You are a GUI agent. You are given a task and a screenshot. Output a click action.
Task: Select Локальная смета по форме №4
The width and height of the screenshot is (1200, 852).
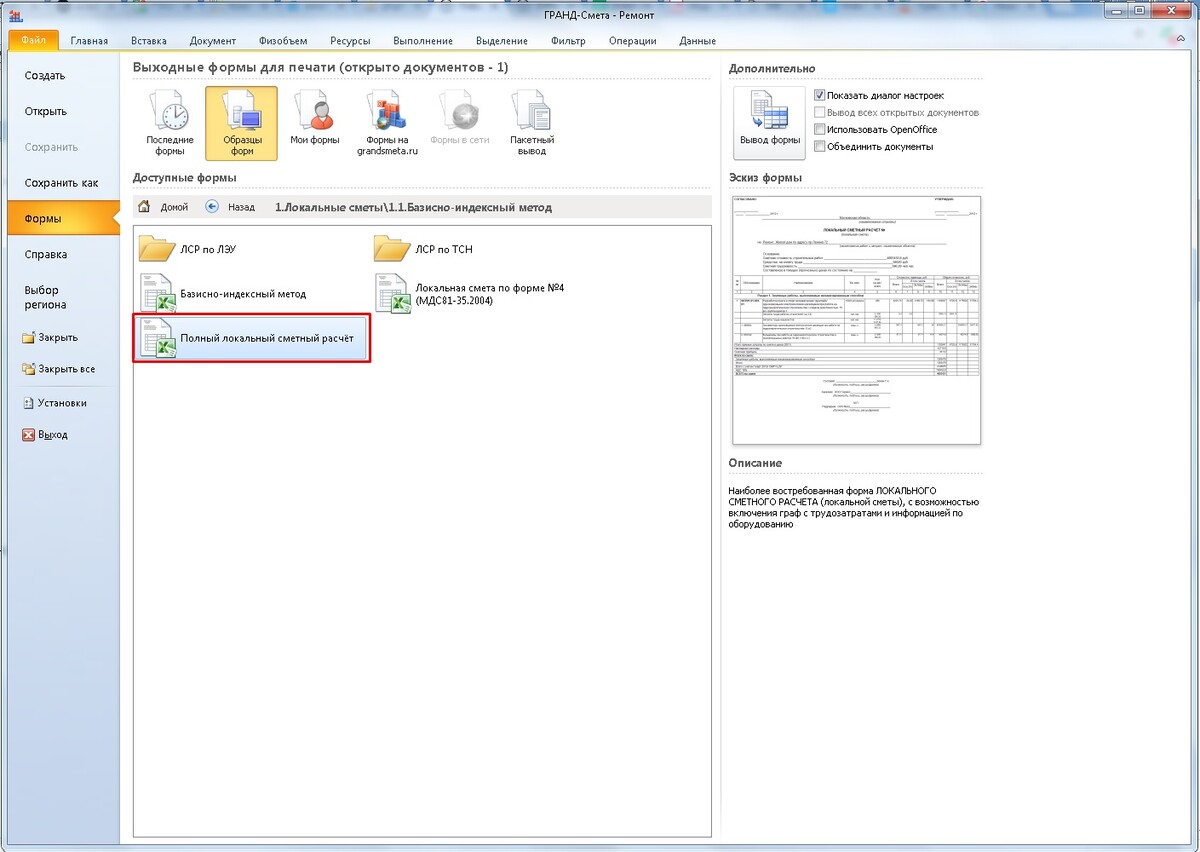[x=470, y=294]
